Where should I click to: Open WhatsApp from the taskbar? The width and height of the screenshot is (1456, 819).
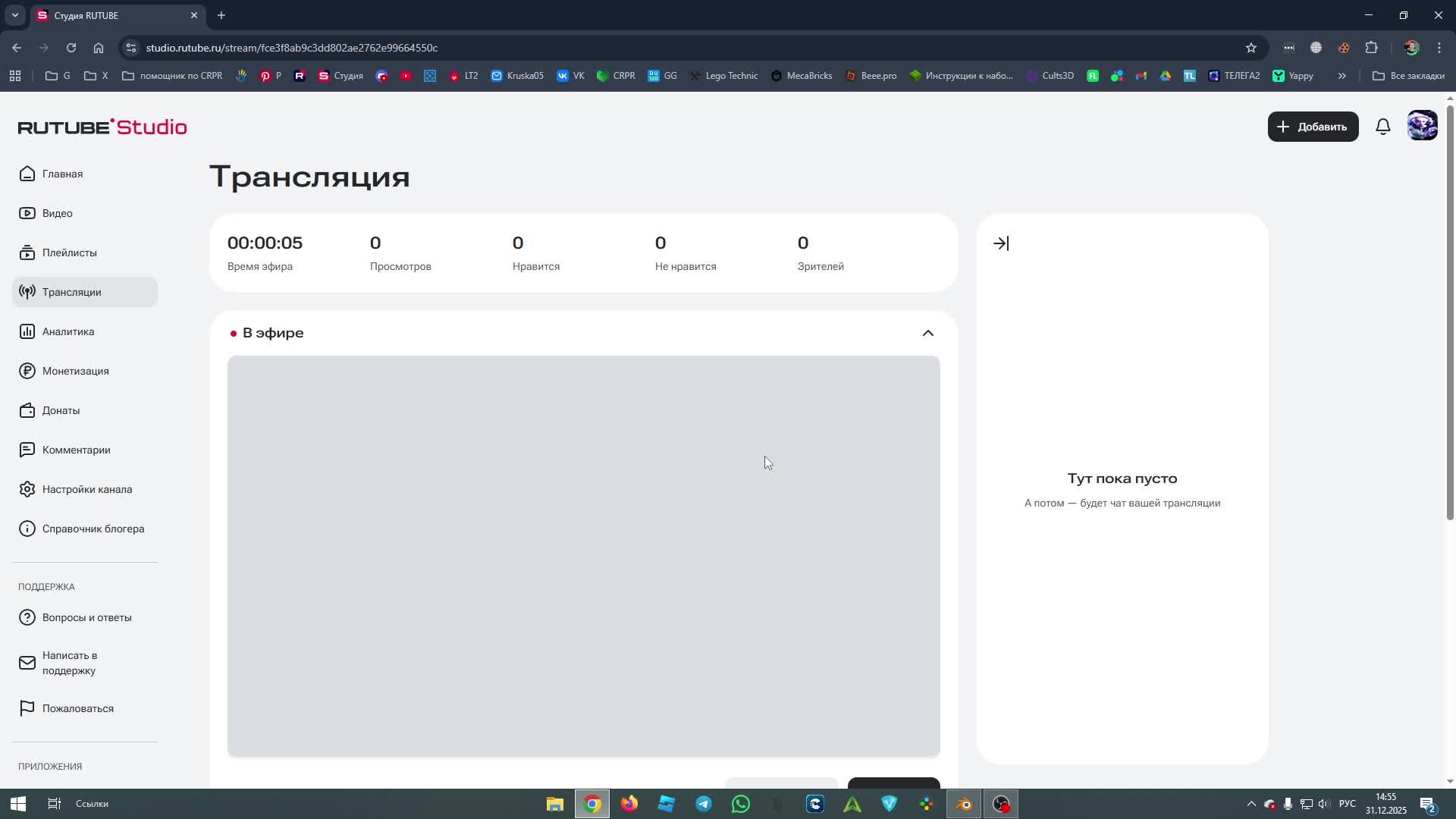click(741, 804)
